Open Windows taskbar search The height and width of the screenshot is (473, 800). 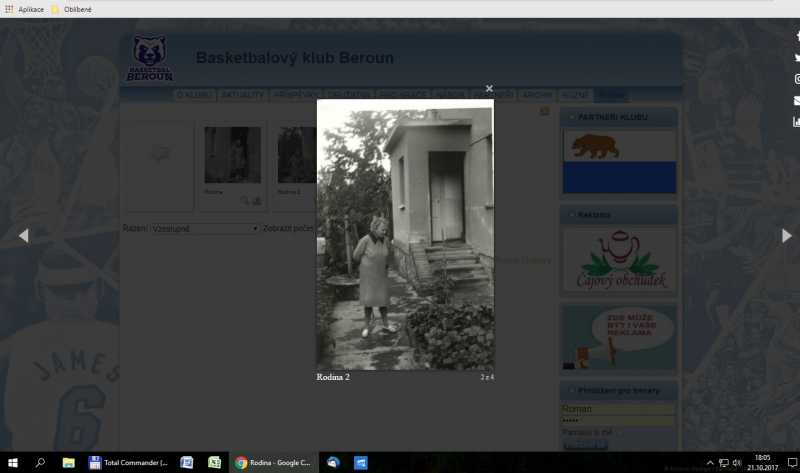[40, 463]
